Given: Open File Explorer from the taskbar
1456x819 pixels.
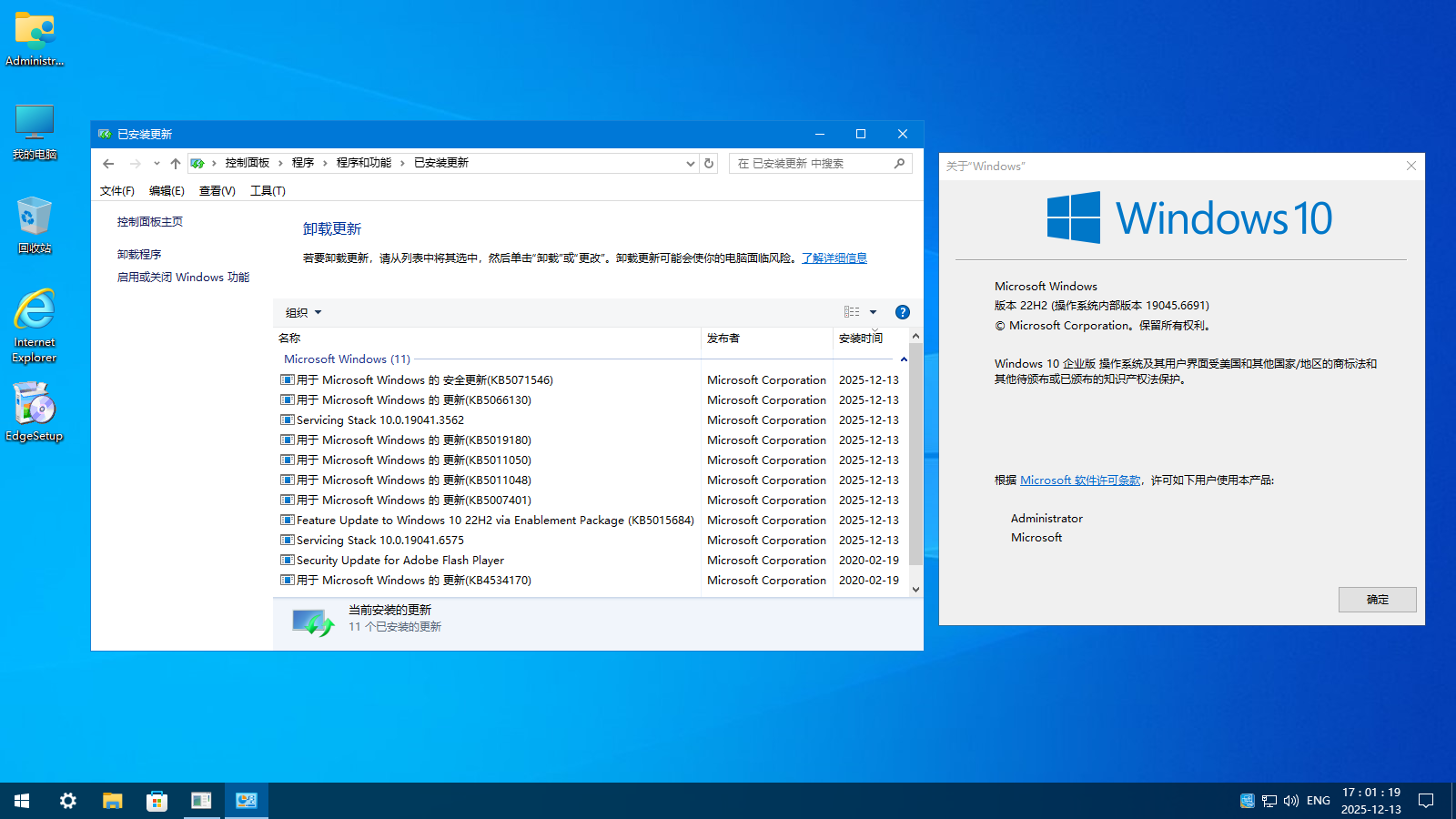Looking at the screenshot, I should (112, 801).
